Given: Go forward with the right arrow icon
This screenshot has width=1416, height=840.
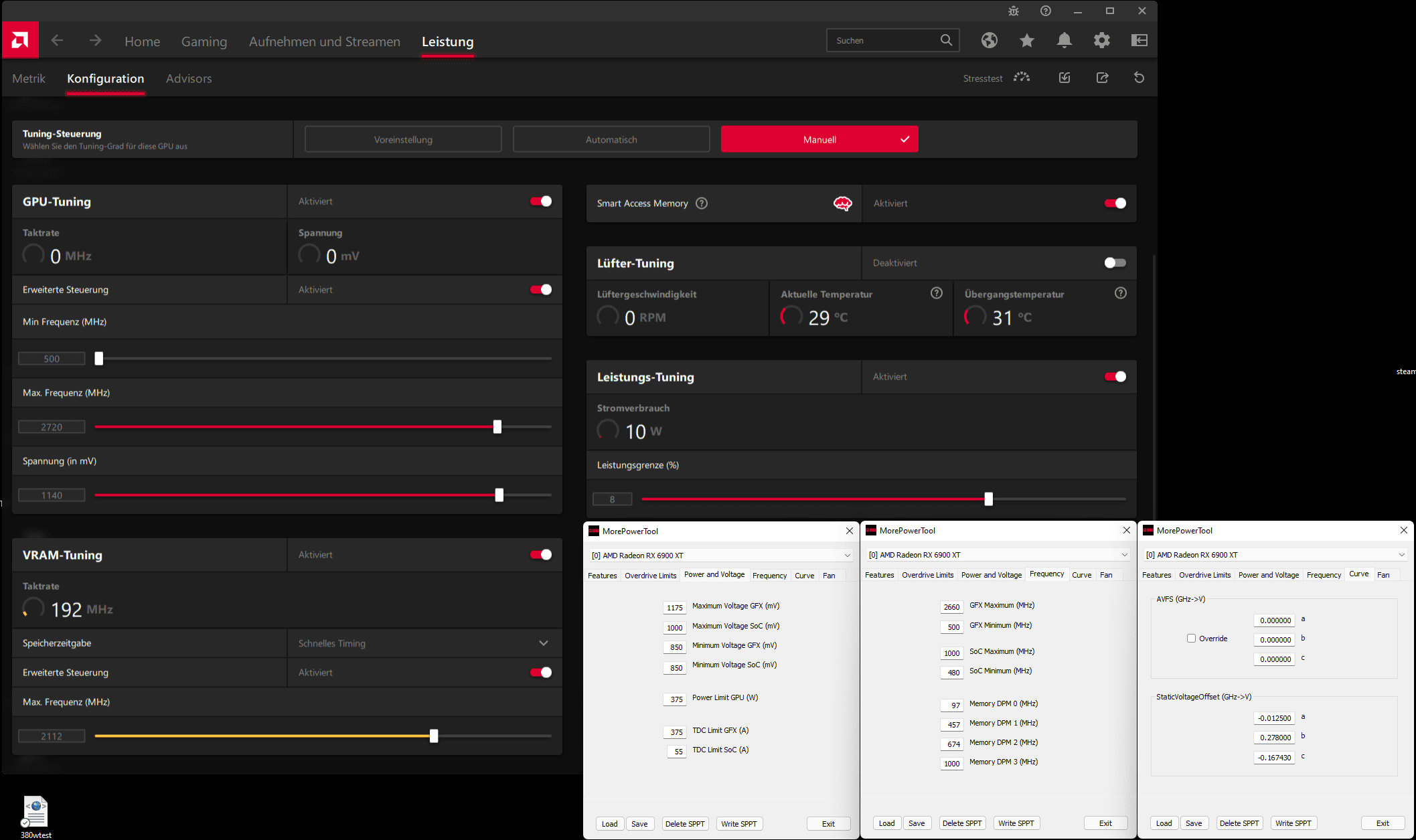Looking at the screenshot, I should [x=96, y=41].
